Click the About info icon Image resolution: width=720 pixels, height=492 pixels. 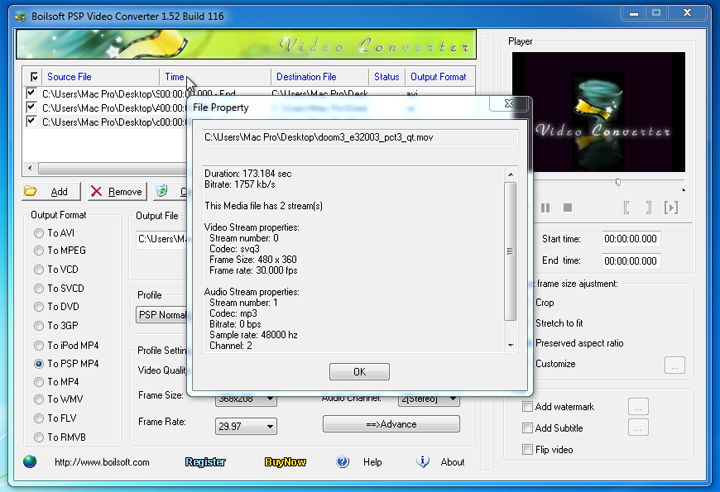(423, 461)
